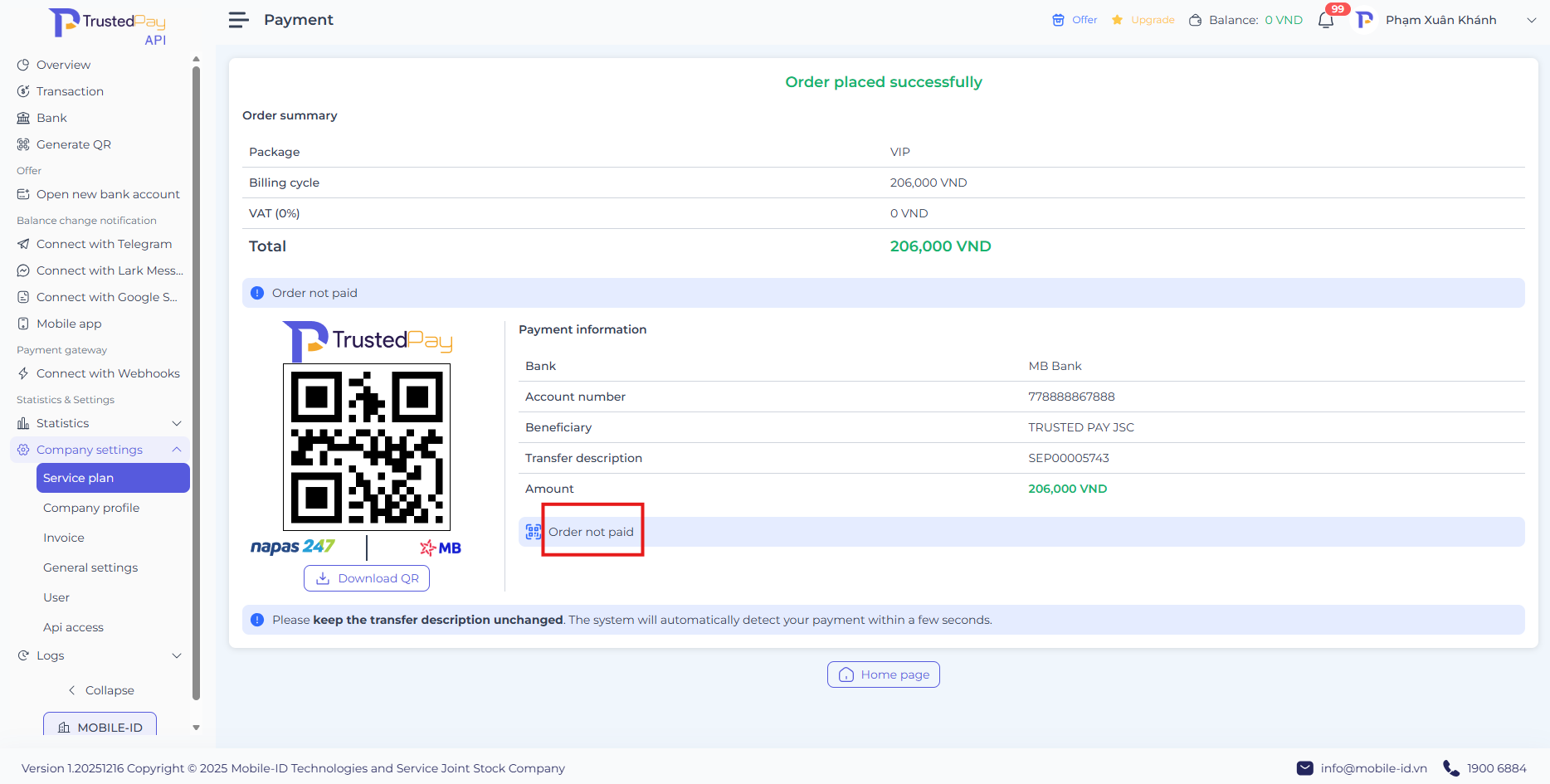Select account number 778888867888
Screen dimensions: 1550x784
pos(1071,397)
